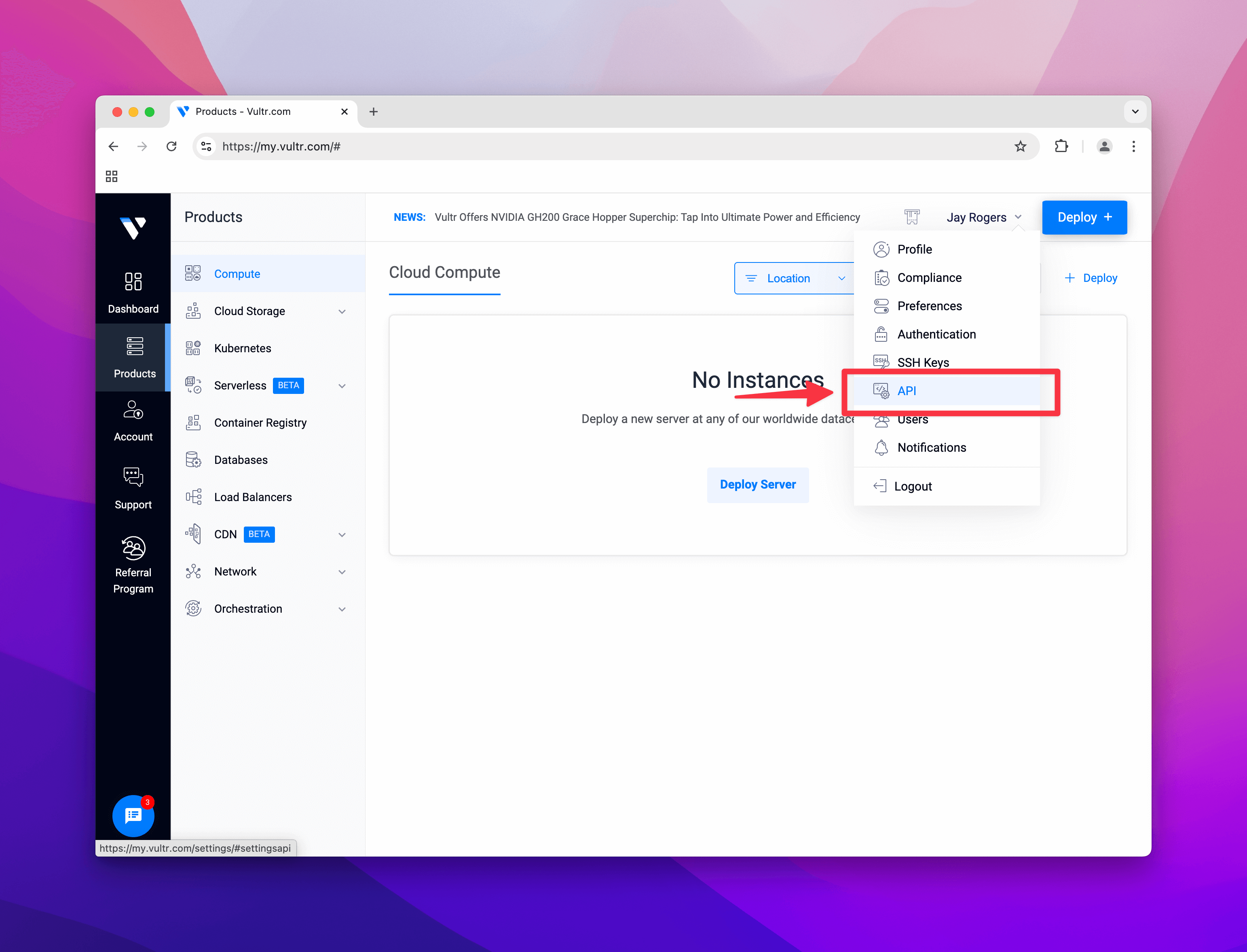Click the bookmark star in the address bar
1247x952 pixels.
point(1021,146)
